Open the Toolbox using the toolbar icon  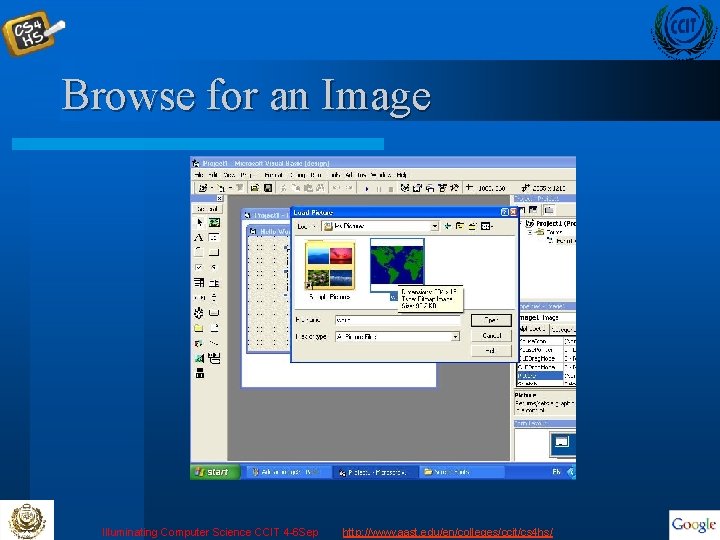(x=455, y=188)
